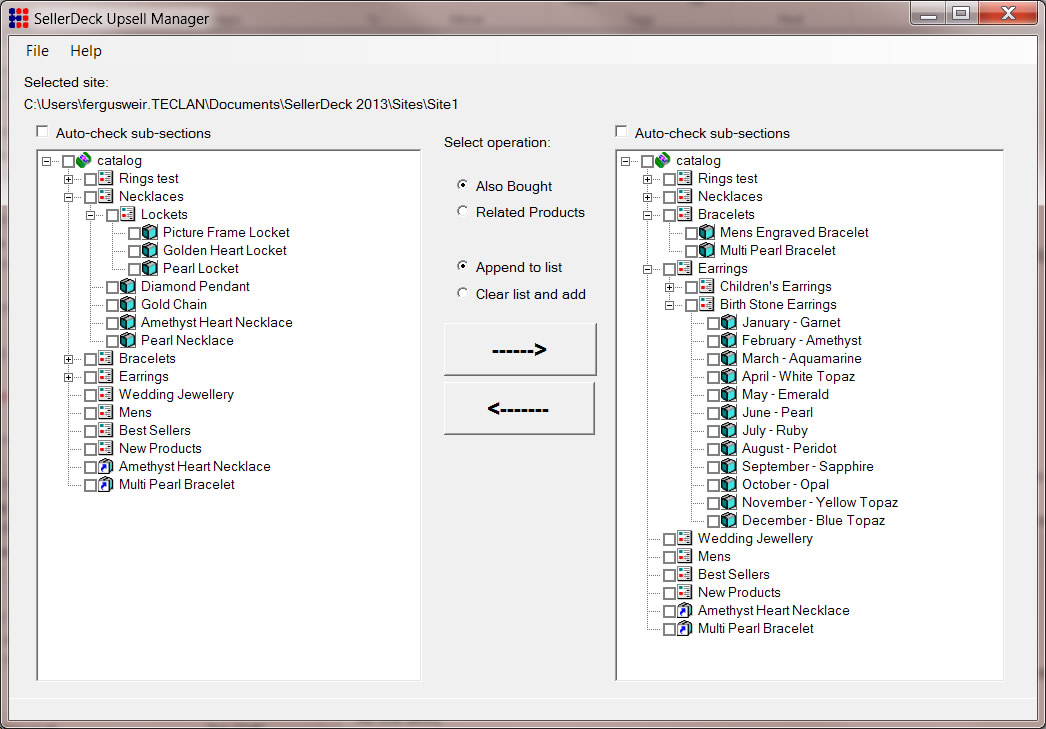This screenshot has height=729, width=1046.
Task: Select the Related Products radio button
Action: pos(462,212)
